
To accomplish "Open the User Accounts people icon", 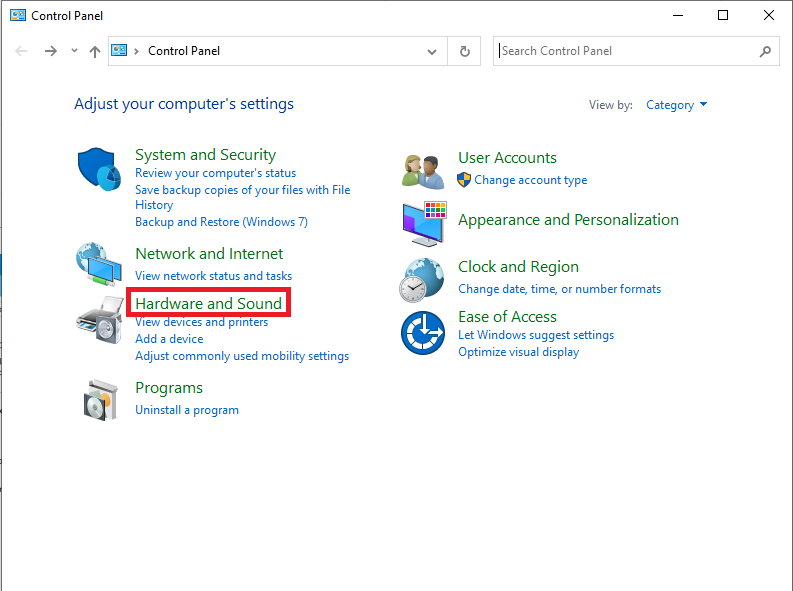I will point(423,172).
